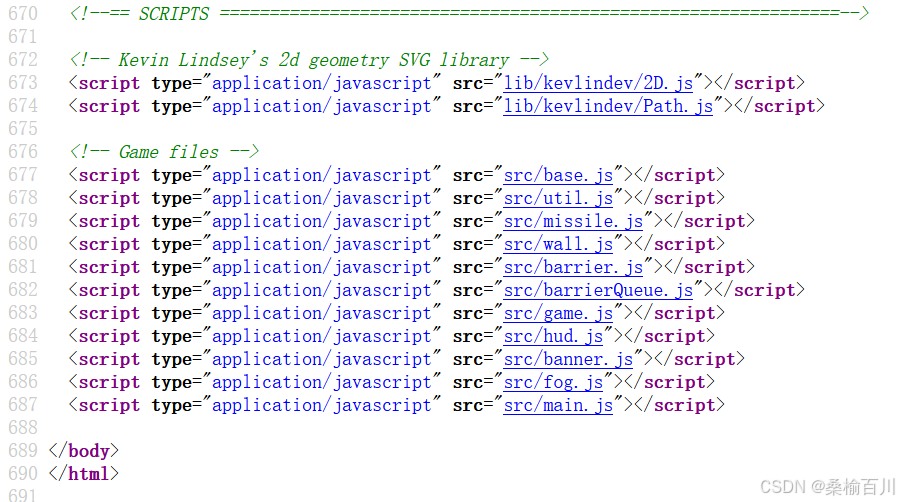Open the src/fog.js link
The width and height of the screenshot is (900, 502).
click(x=553, y=382)
